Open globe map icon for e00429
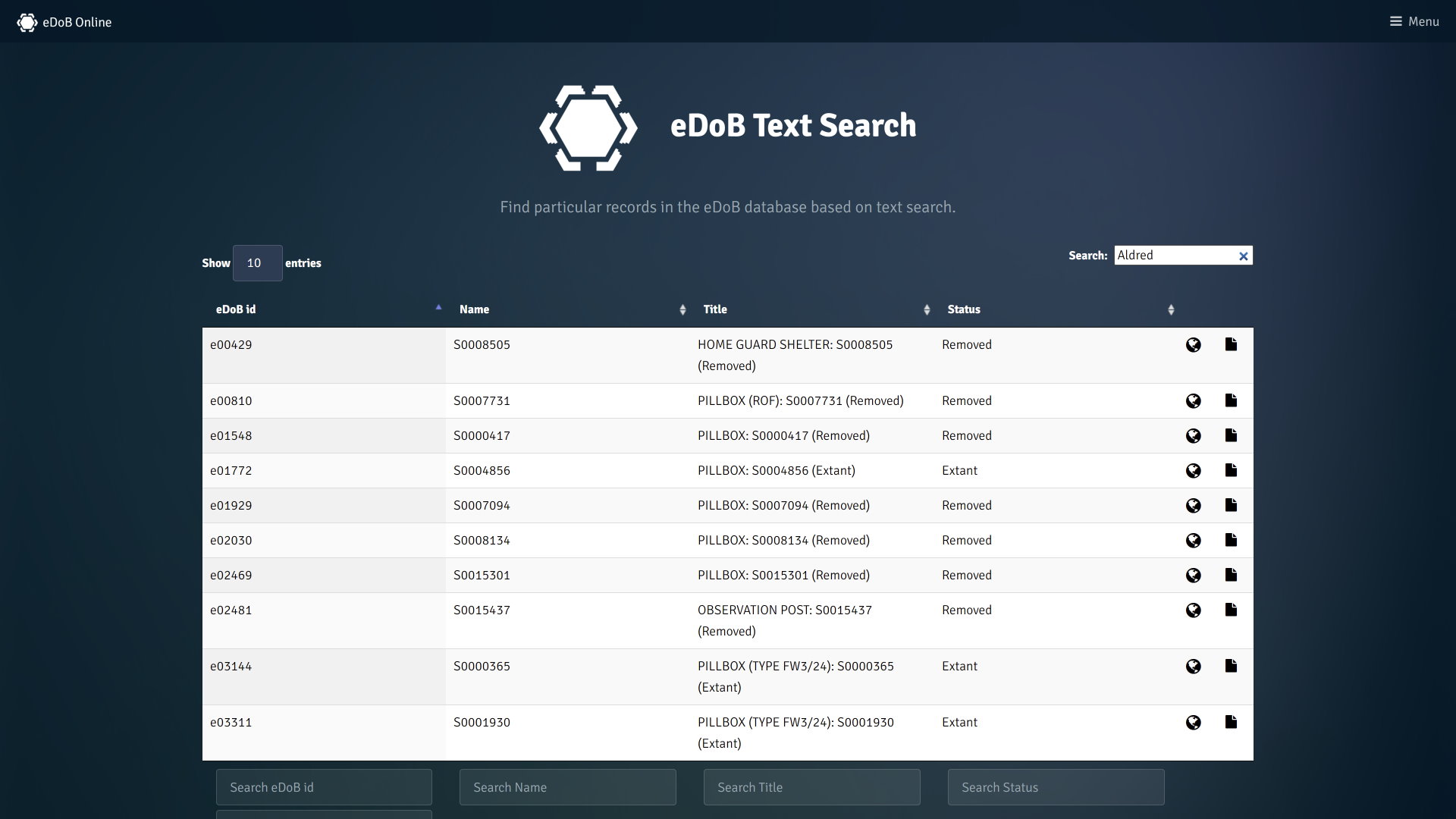The width and height of the screenshot is (1456, 819). 1193,345
